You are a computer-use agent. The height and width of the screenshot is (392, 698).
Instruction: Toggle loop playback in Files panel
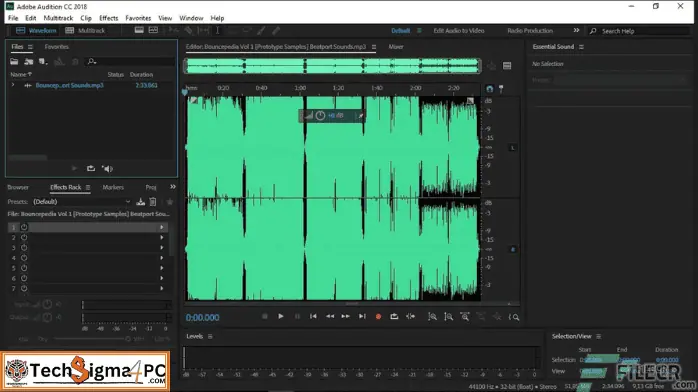click(x=91, y=169)
